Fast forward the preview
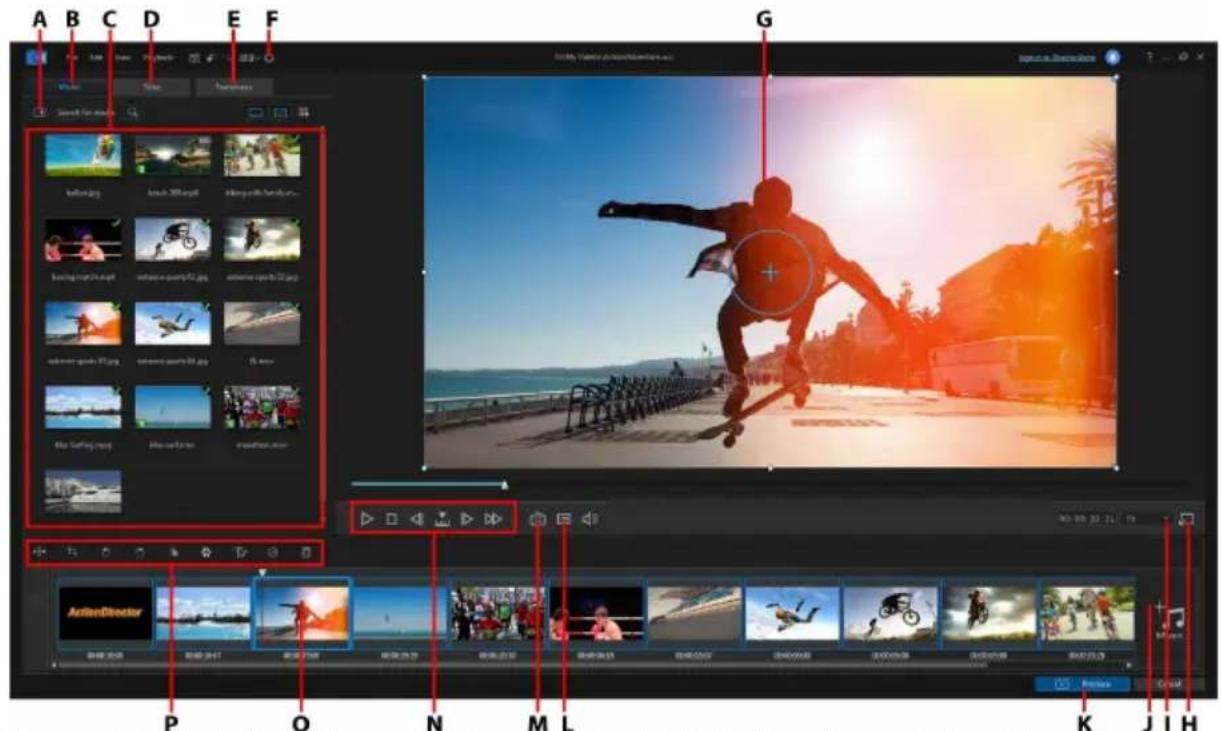Viewport: 1221px width, 731px height. (x=492, y=519)
